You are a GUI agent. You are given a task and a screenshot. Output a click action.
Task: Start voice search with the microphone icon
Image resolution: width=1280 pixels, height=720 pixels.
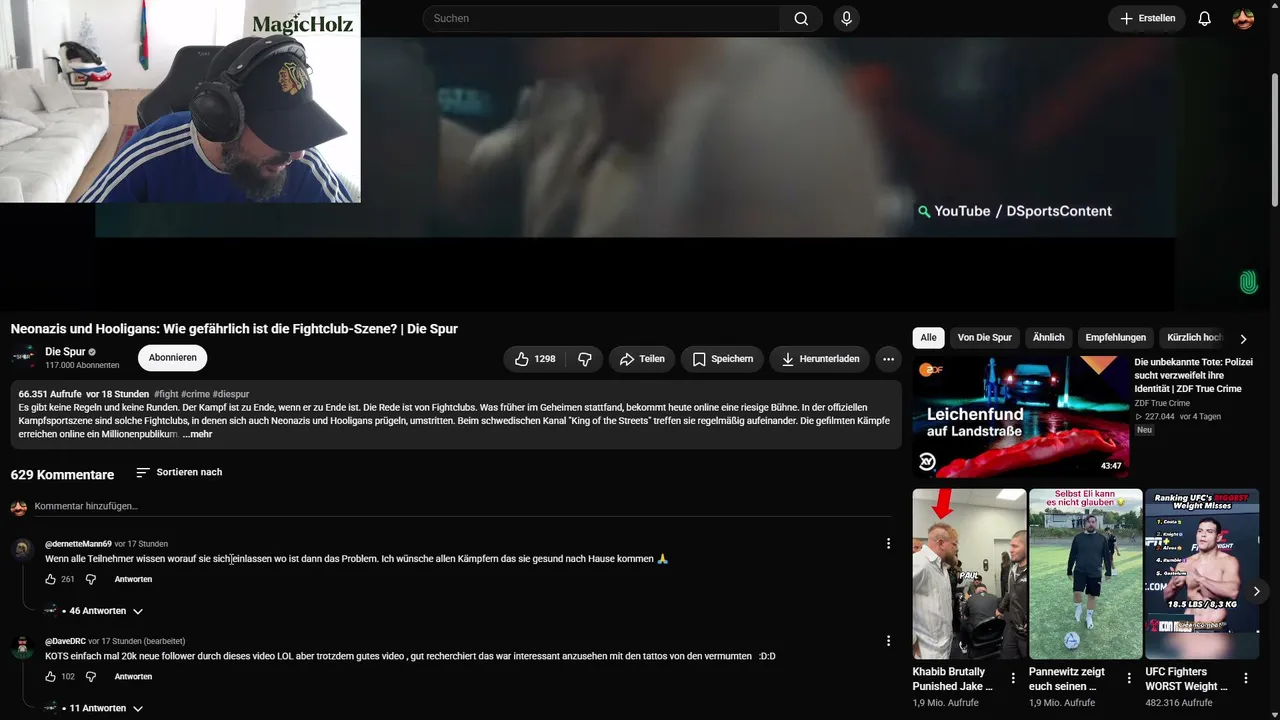(x=846, y=18)
